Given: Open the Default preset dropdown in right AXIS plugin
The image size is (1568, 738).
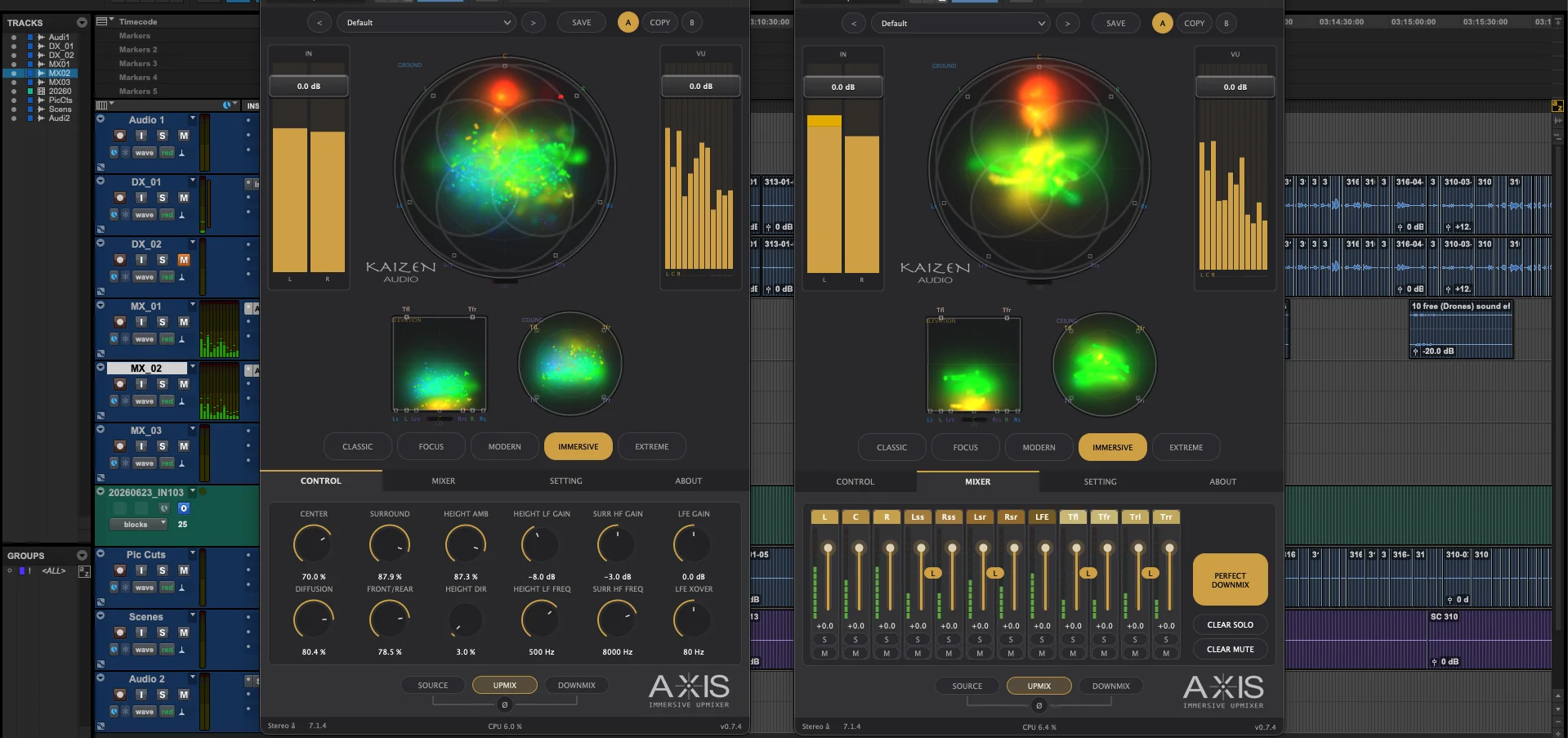Looking at the screenshot, I should pos(961,24).
